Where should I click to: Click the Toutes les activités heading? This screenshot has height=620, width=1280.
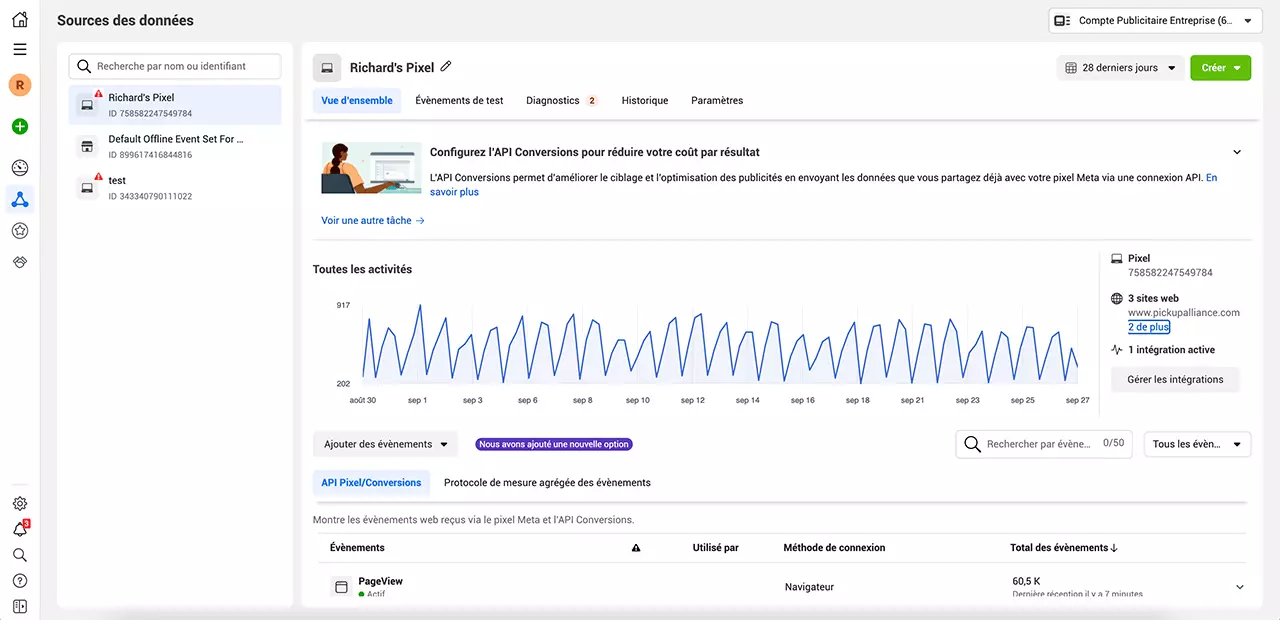click(x=362, y=269)
